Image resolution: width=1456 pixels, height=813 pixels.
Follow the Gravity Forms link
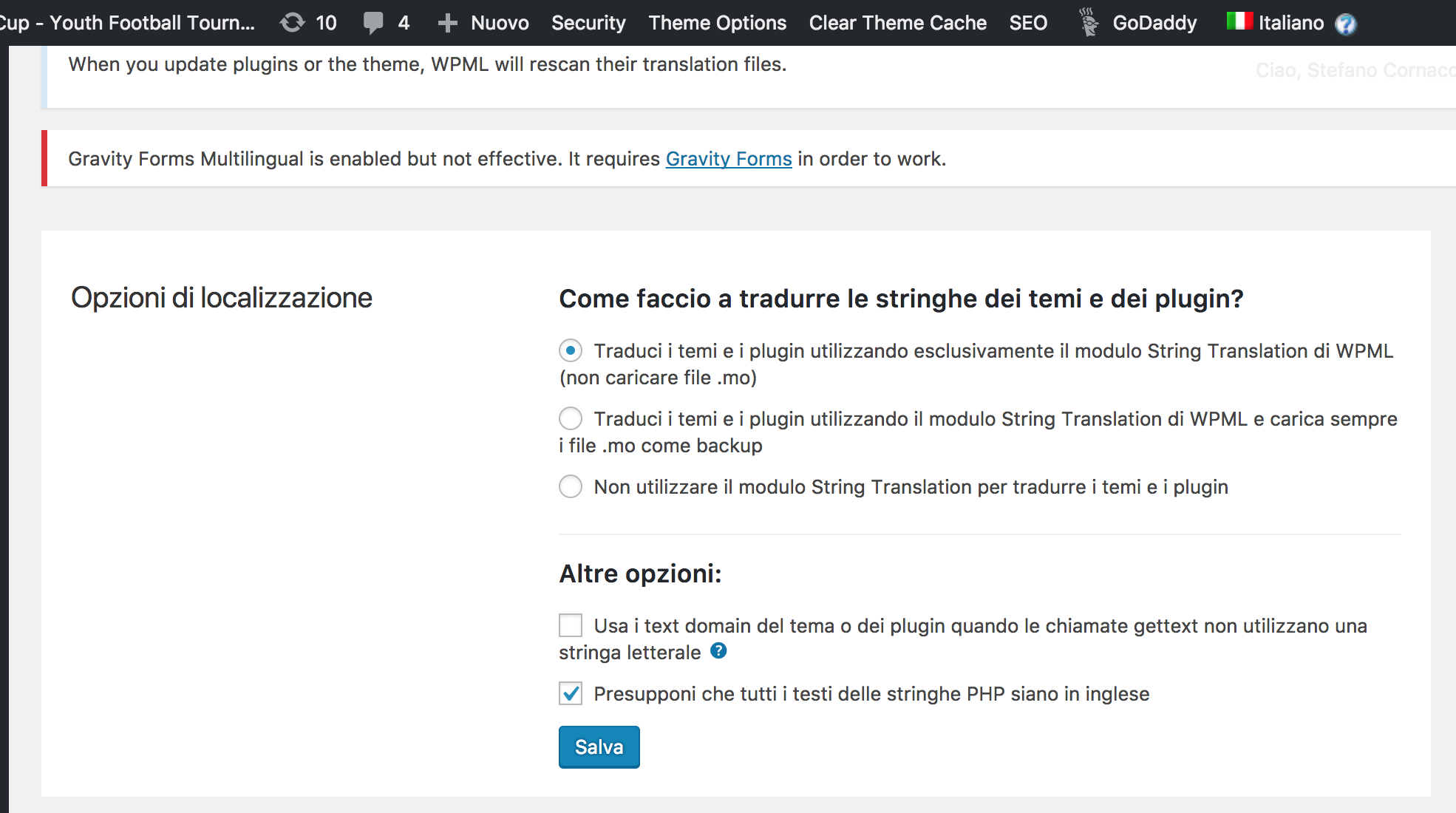728,159
